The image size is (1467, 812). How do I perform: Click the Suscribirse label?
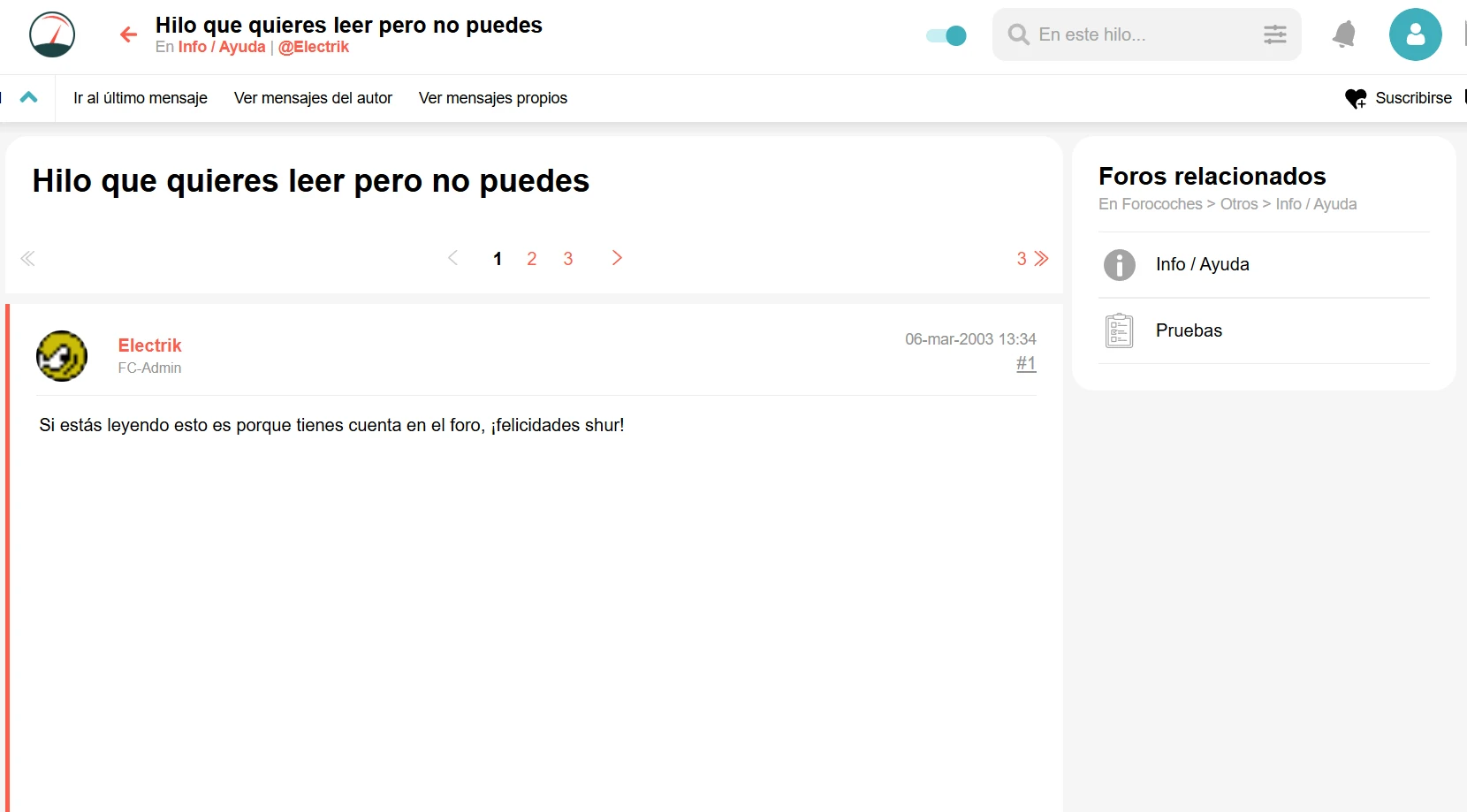point(1413,98)
